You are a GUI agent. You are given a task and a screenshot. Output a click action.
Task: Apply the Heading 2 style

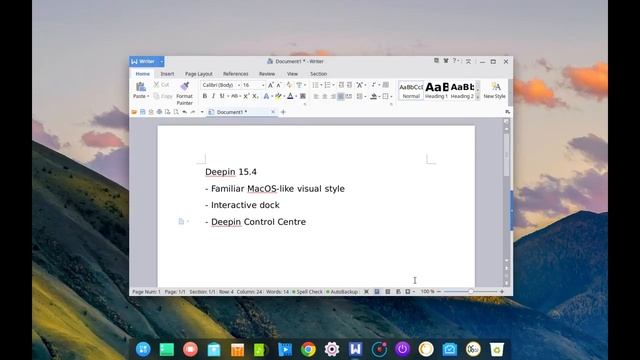coord(462,91)
